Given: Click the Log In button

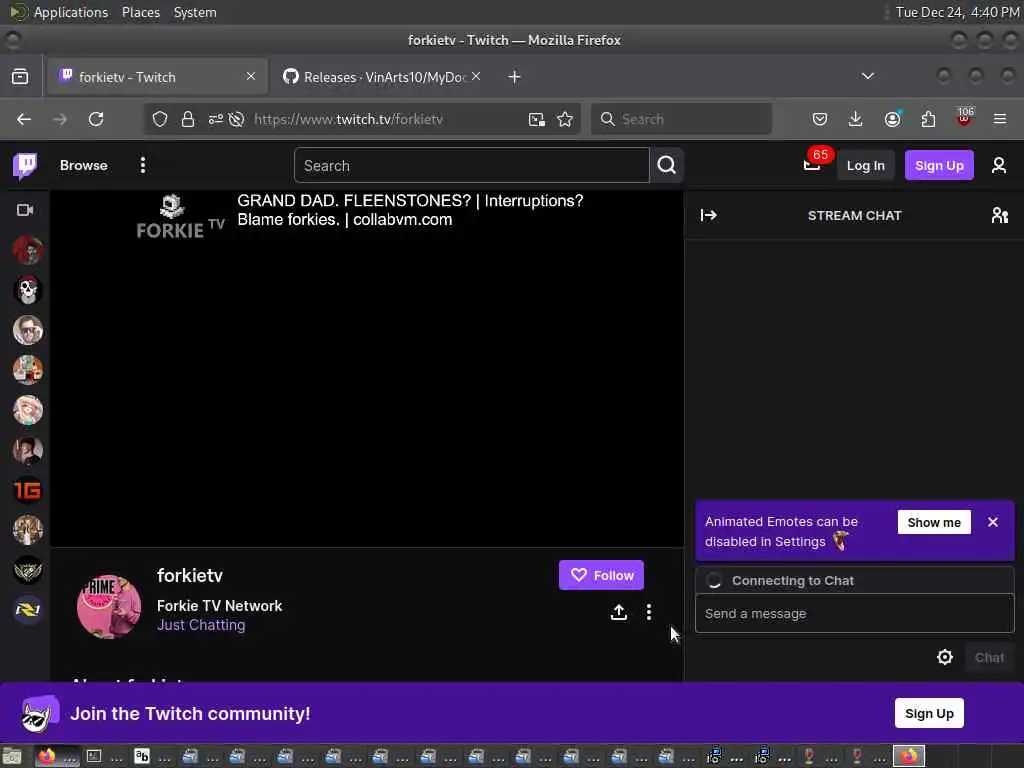Looking at the screenshot, I should [865, 165].
